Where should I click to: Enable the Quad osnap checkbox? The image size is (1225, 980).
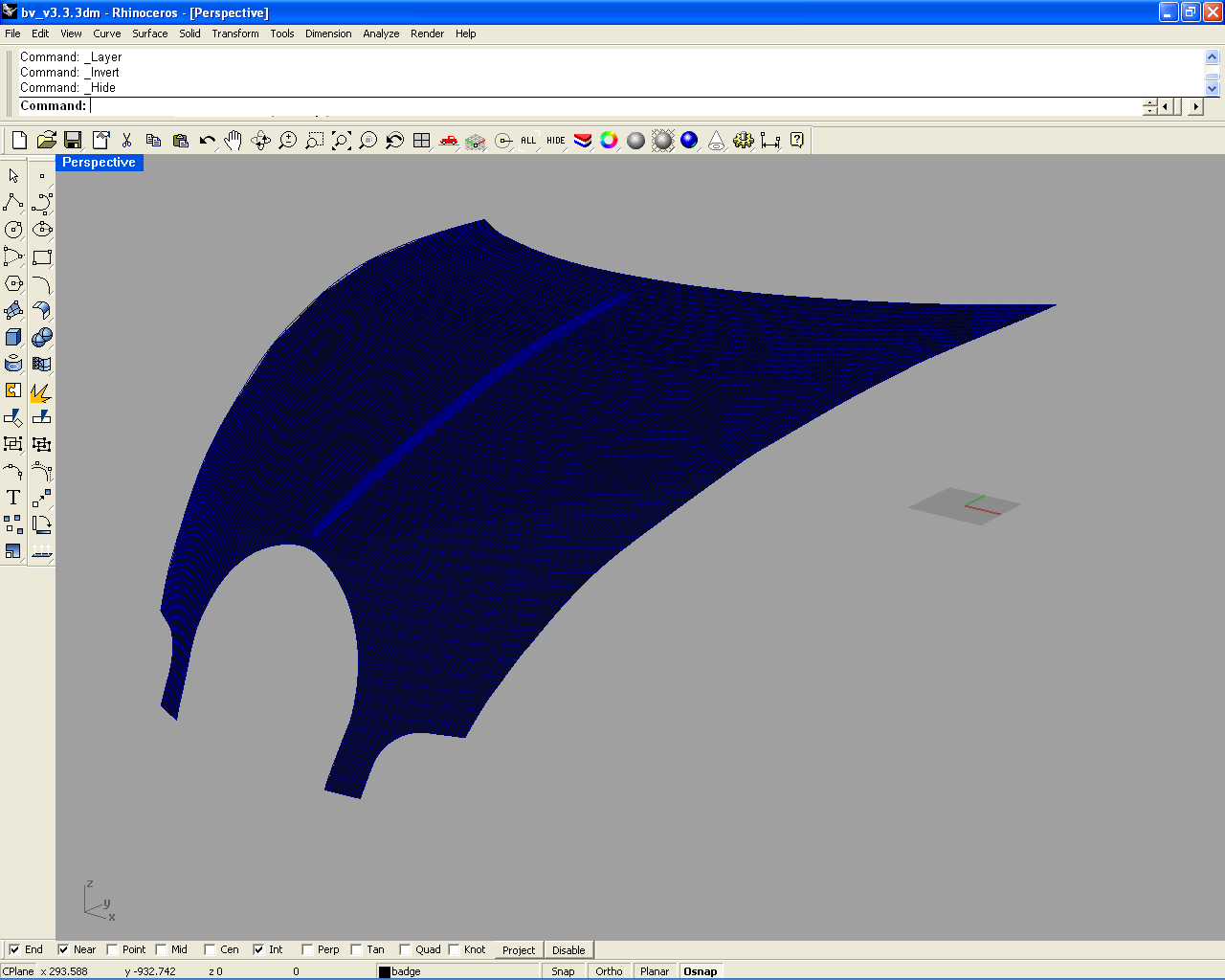pyautogui.click(x=405, y=949)
